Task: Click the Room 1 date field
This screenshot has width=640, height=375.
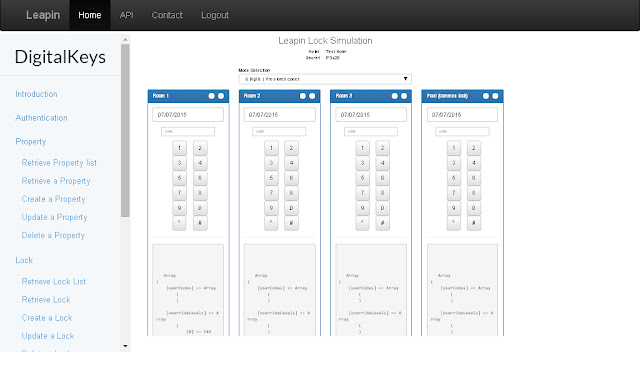Action: tap(188, 115)
